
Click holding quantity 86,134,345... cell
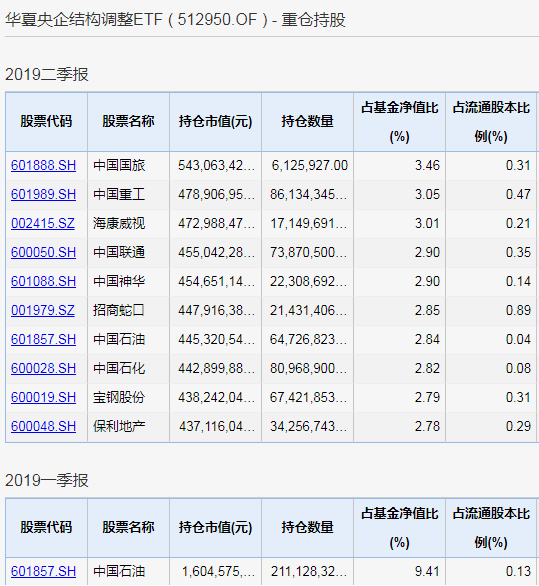(x=308, y=194)
